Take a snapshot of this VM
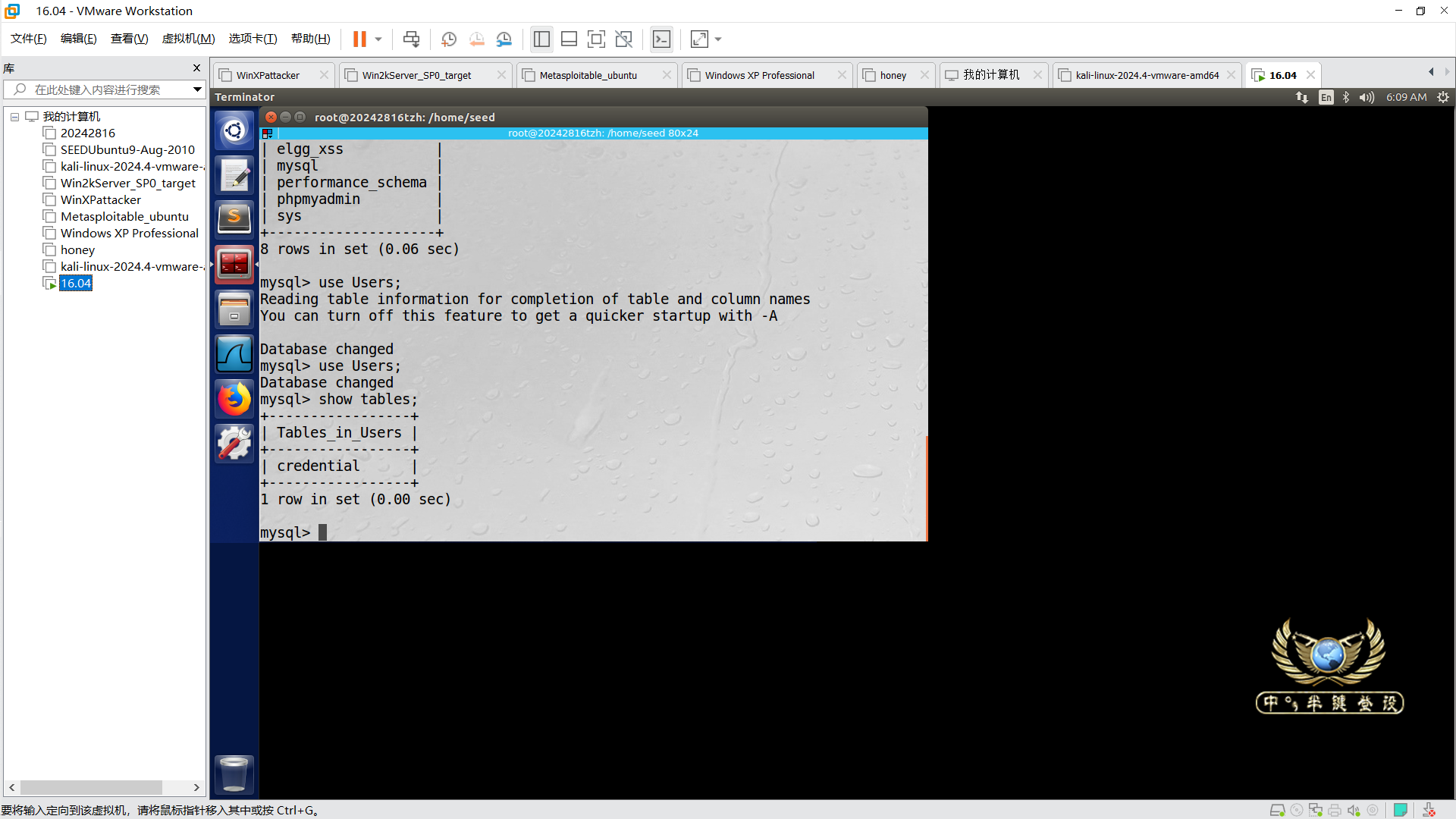This screenshot has height=819, width=1456. [x=449, y=39]
